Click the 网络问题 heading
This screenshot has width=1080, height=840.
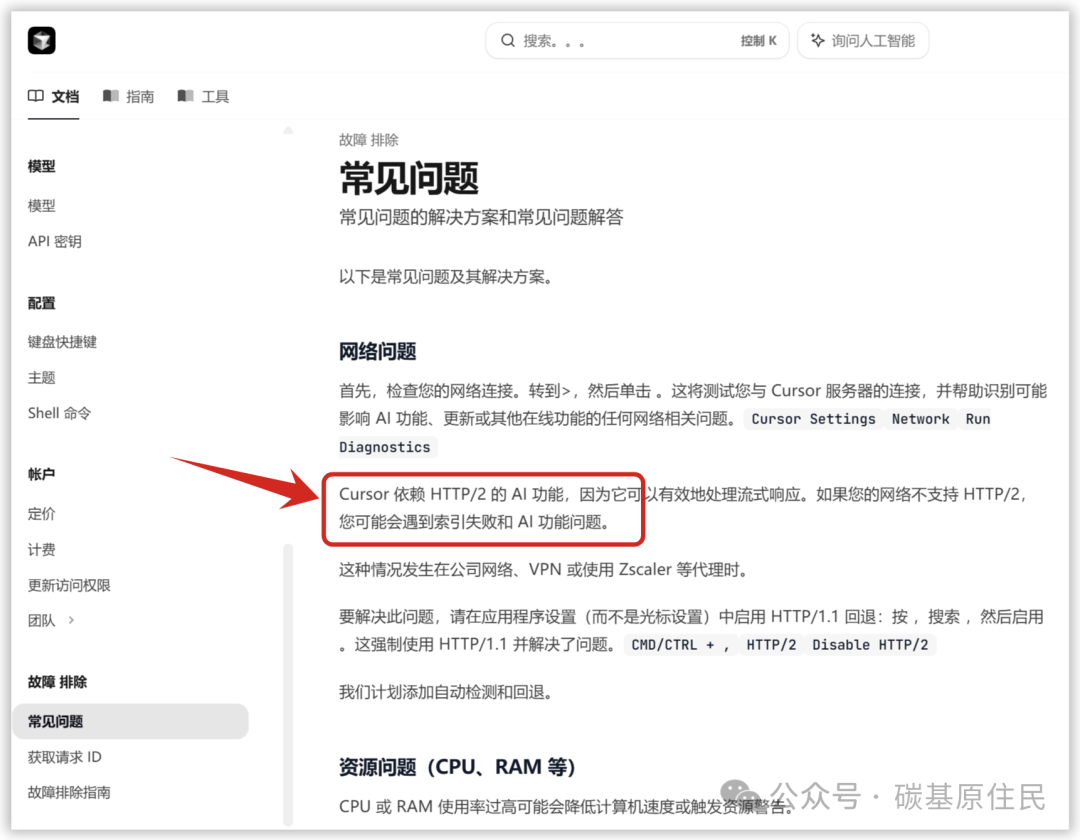[x=377, y=352]
